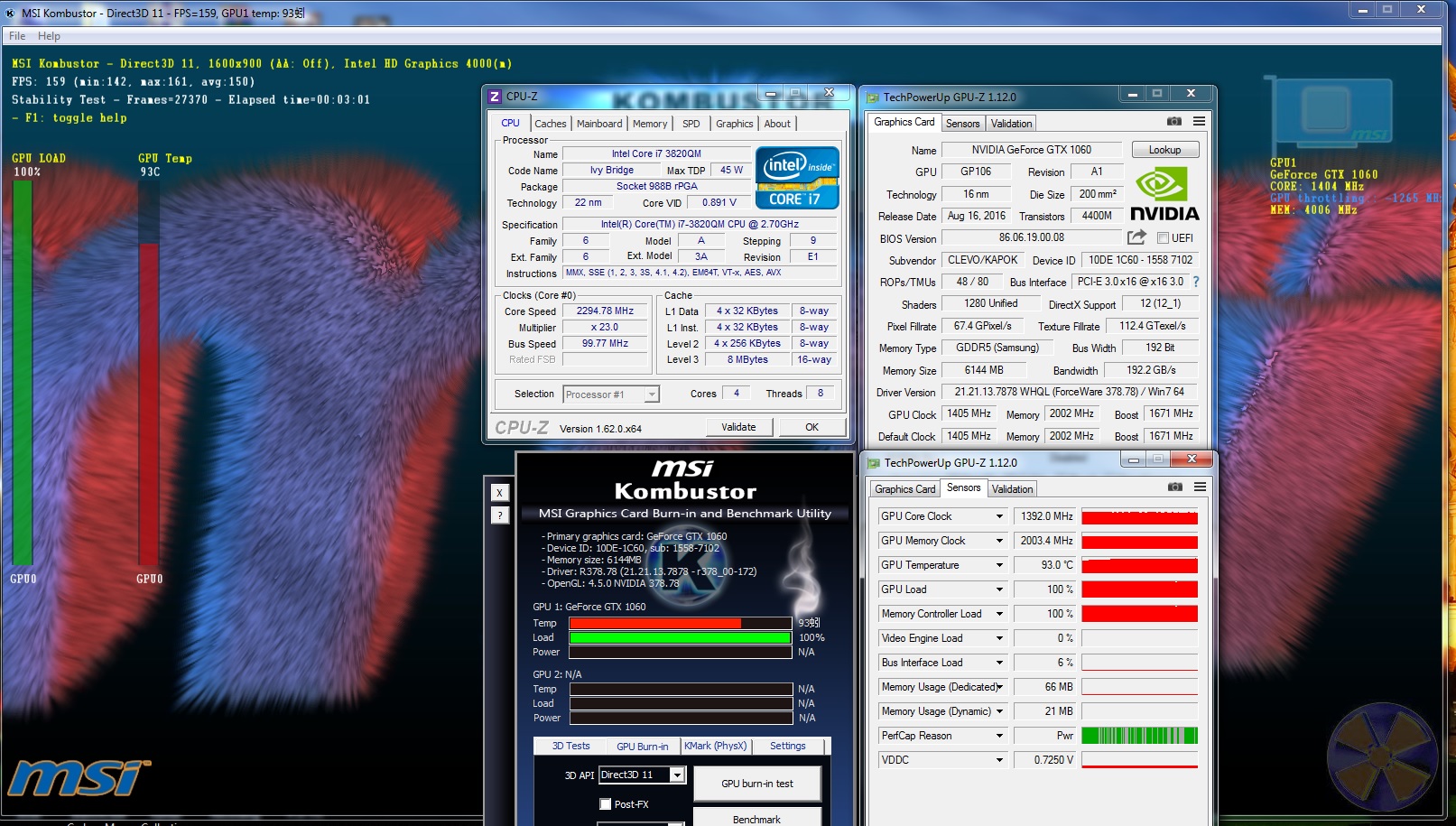Click the Specification field in CPU-Z
The image size is (1456, 826).
pyautogui.click(x=700, y=224)
